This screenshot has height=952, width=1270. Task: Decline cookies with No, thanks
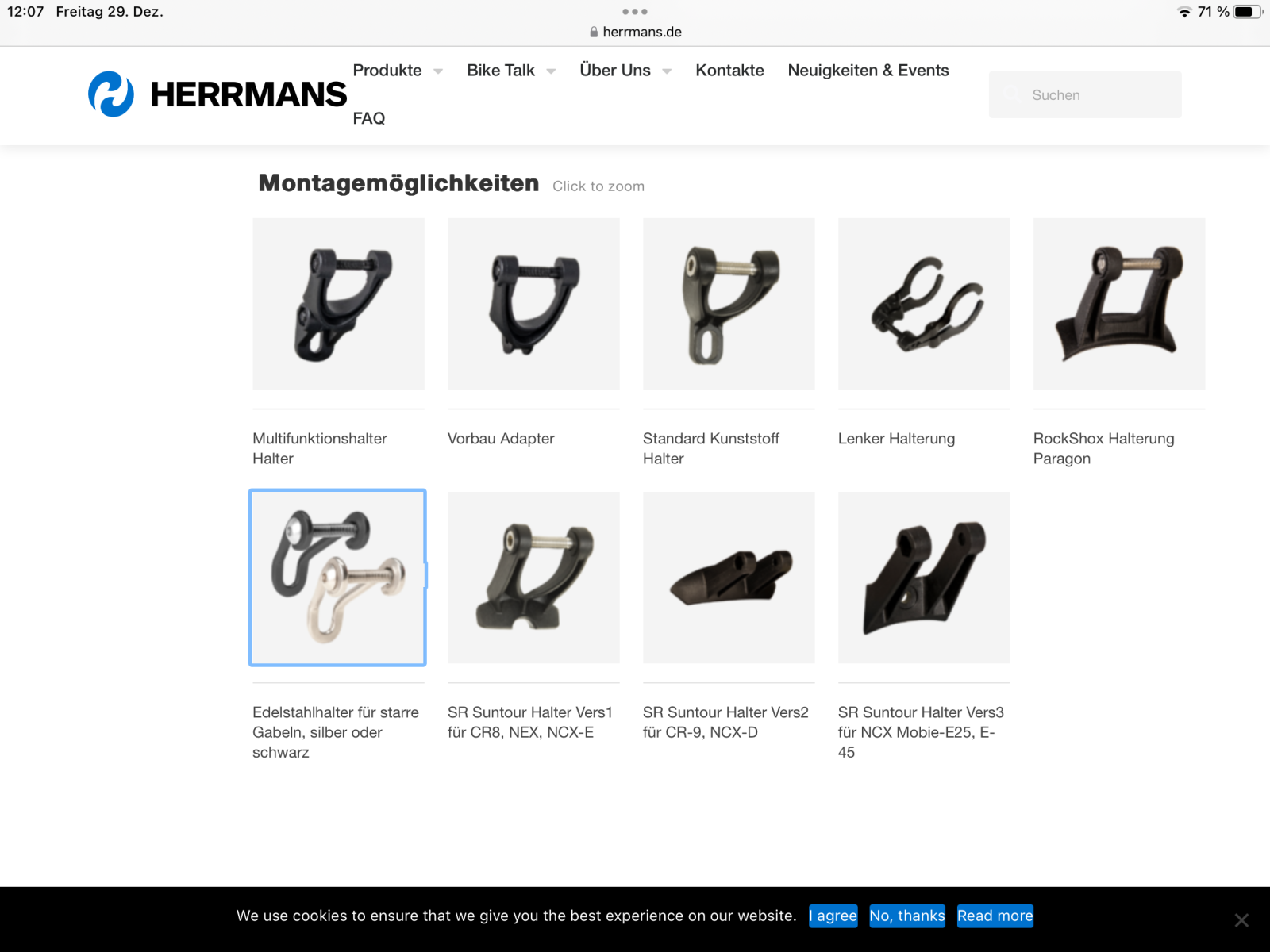[907, 916]
